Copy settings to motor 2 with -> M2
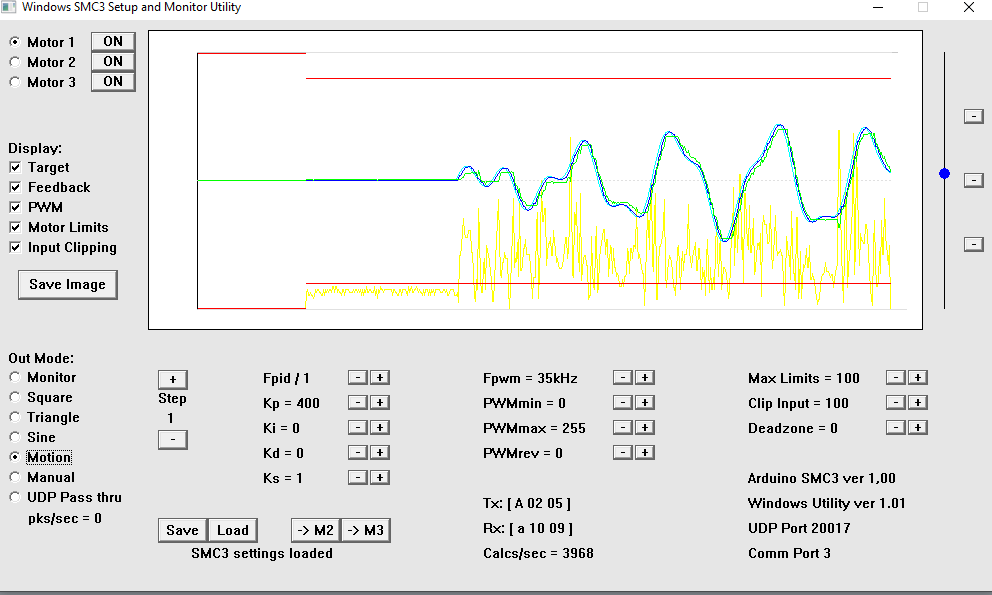Image resolution: width=992 pixels, height=595 pixels. [x=315, y=530]
